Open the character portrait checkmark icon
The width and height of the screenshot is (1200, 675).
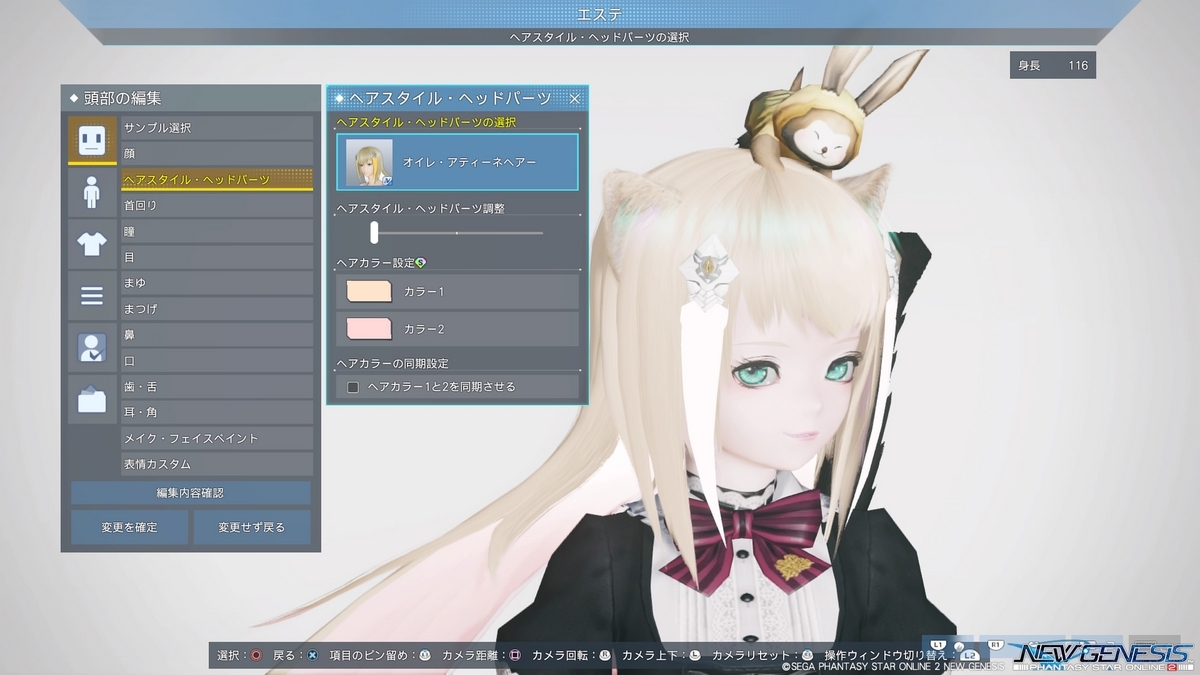[x=92, y=348]
